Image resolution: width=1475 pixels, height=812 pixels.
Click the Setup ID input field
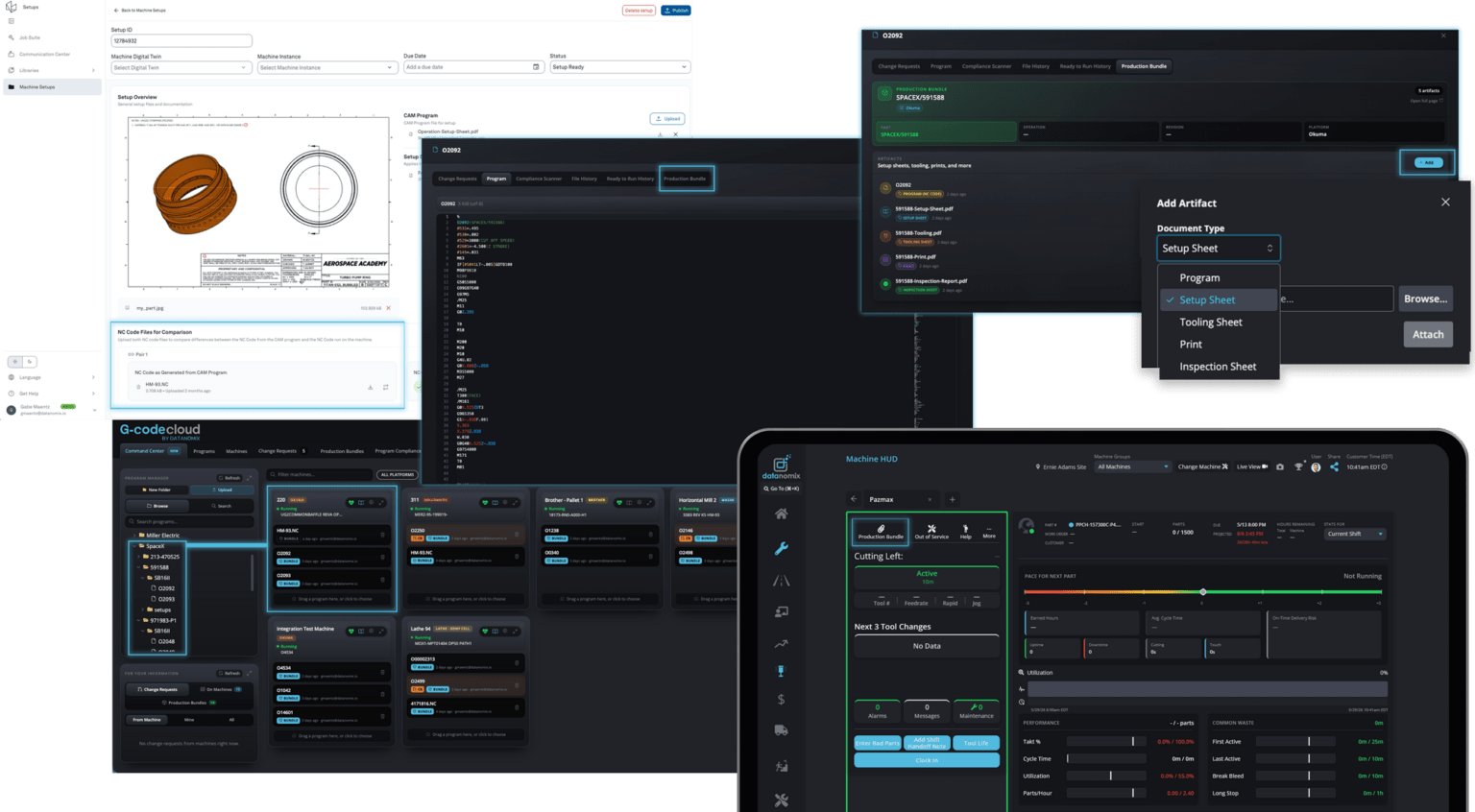[181, 41]
